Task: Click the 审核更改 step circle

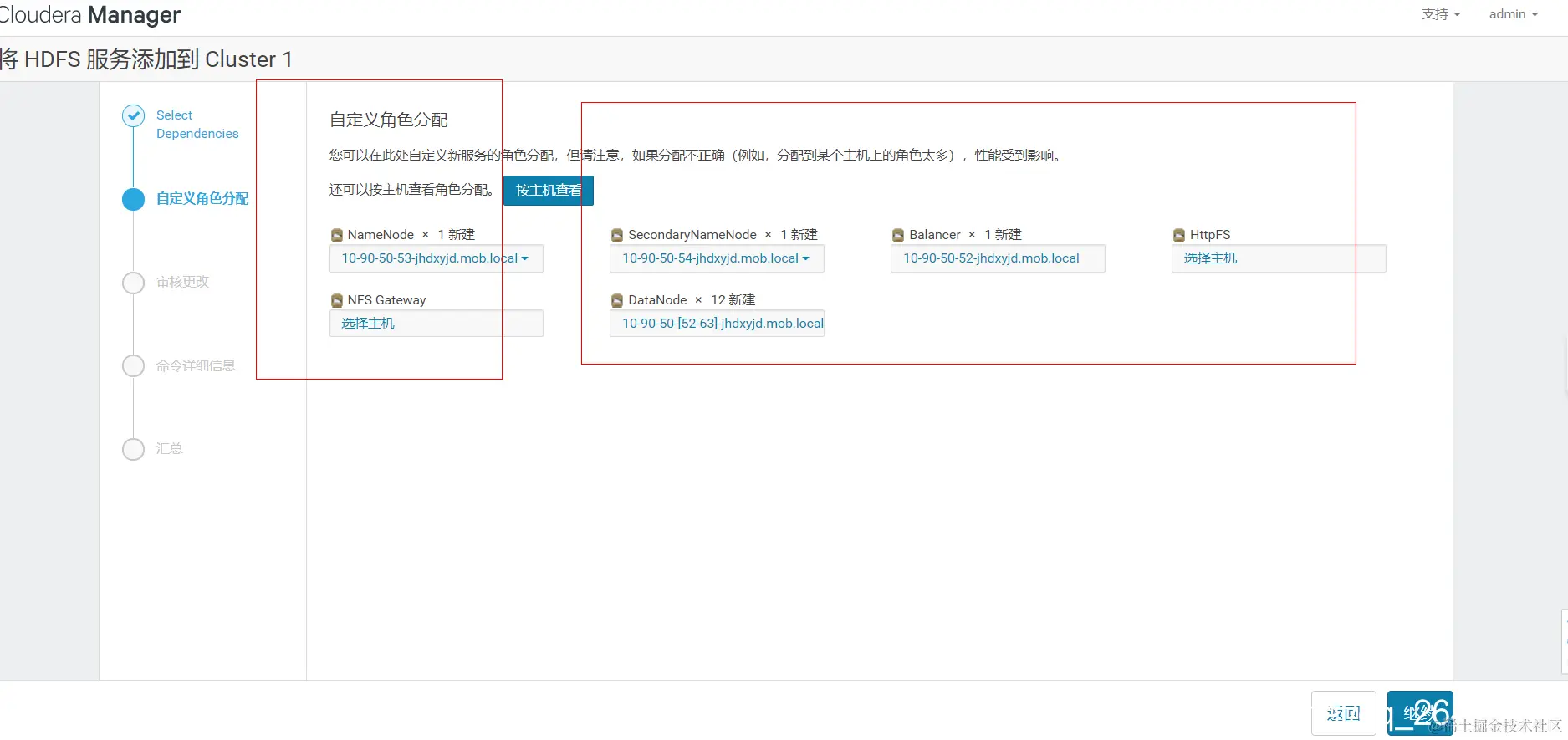Action: click(x=133, y=283)
